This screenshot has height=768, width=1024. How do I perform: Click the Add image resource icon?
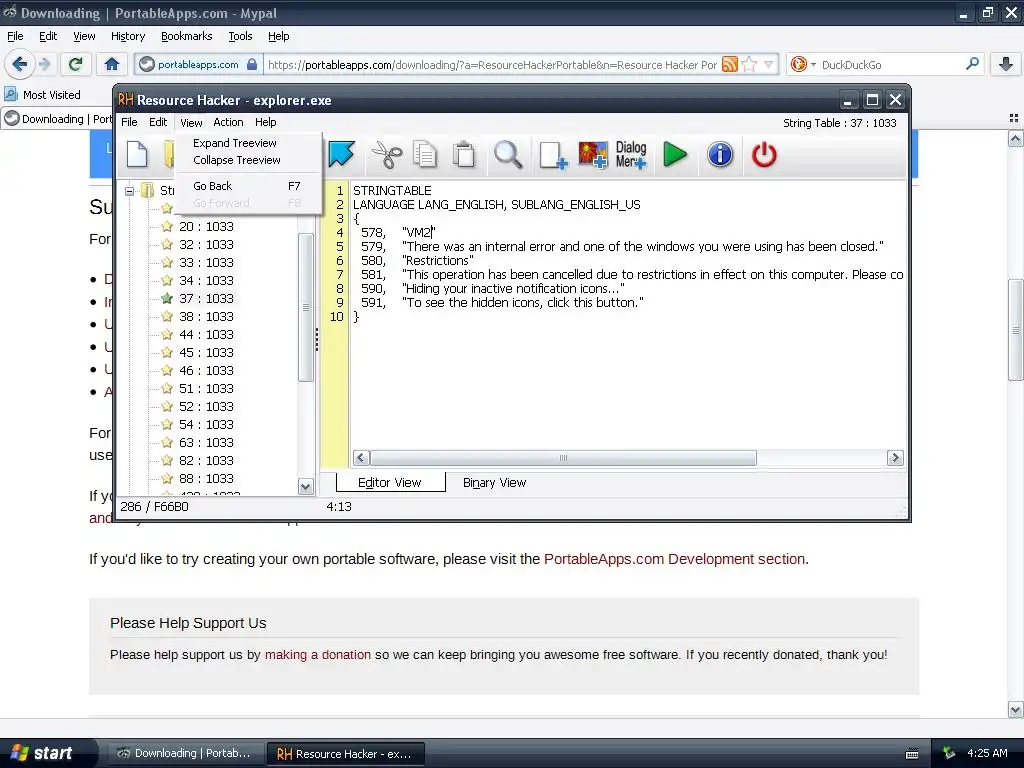[593, 155]
